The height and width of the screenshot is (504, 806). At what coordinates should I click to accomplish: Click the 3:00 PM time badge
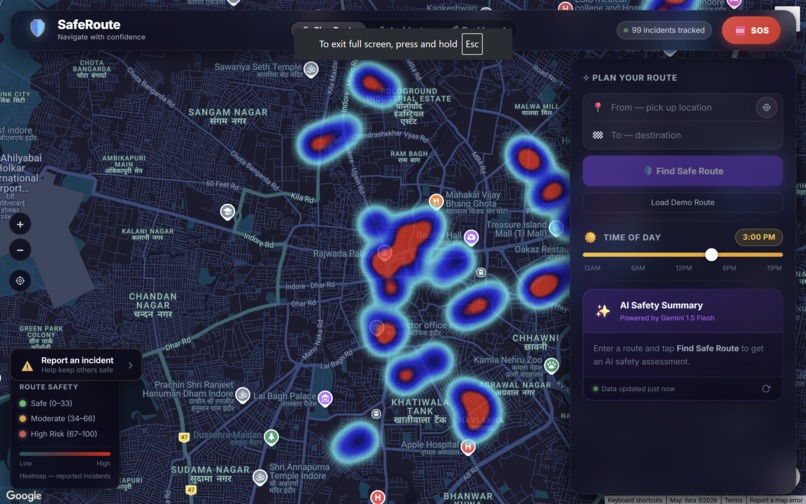(759, 237)
